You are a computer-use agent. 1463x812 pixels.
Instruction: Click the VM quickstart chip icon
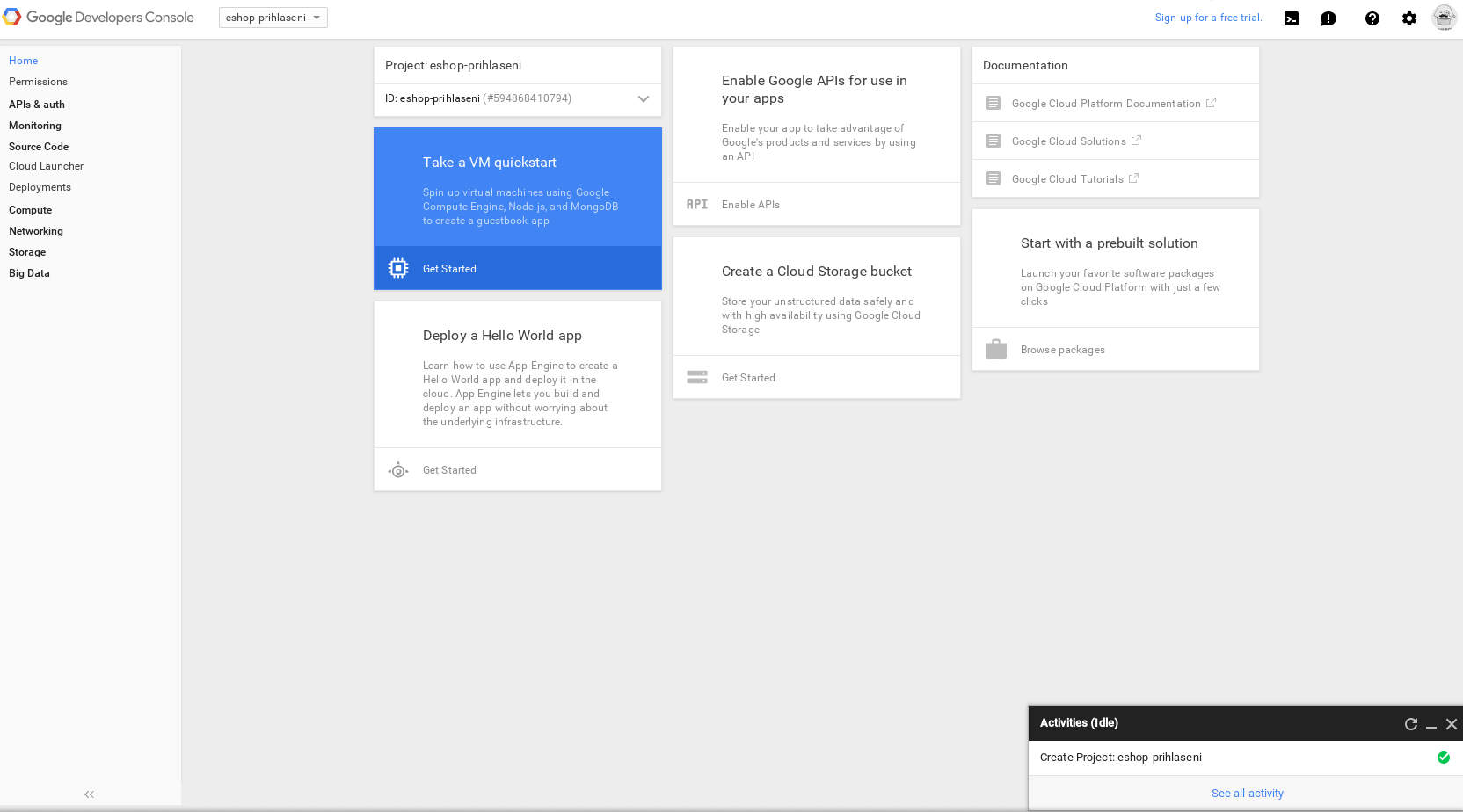[x=398, y=269]
